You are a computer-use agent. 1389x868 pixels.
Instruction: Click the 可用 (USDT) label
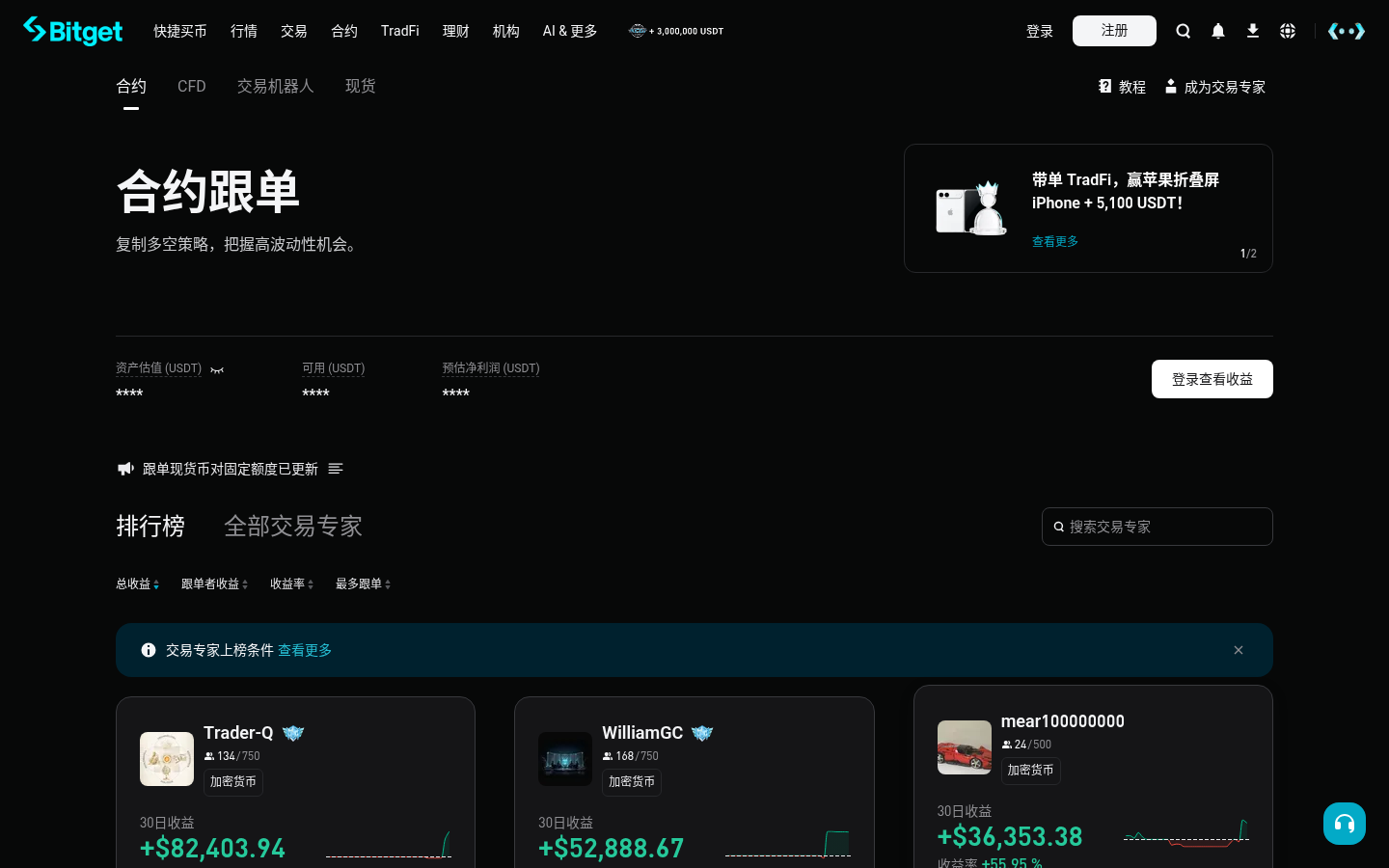point(334,368)
